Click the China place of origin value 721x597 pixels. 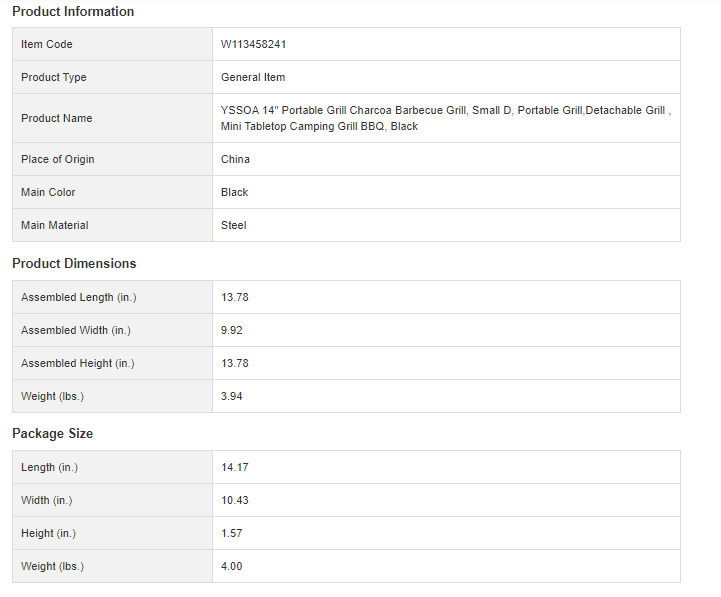236,159
